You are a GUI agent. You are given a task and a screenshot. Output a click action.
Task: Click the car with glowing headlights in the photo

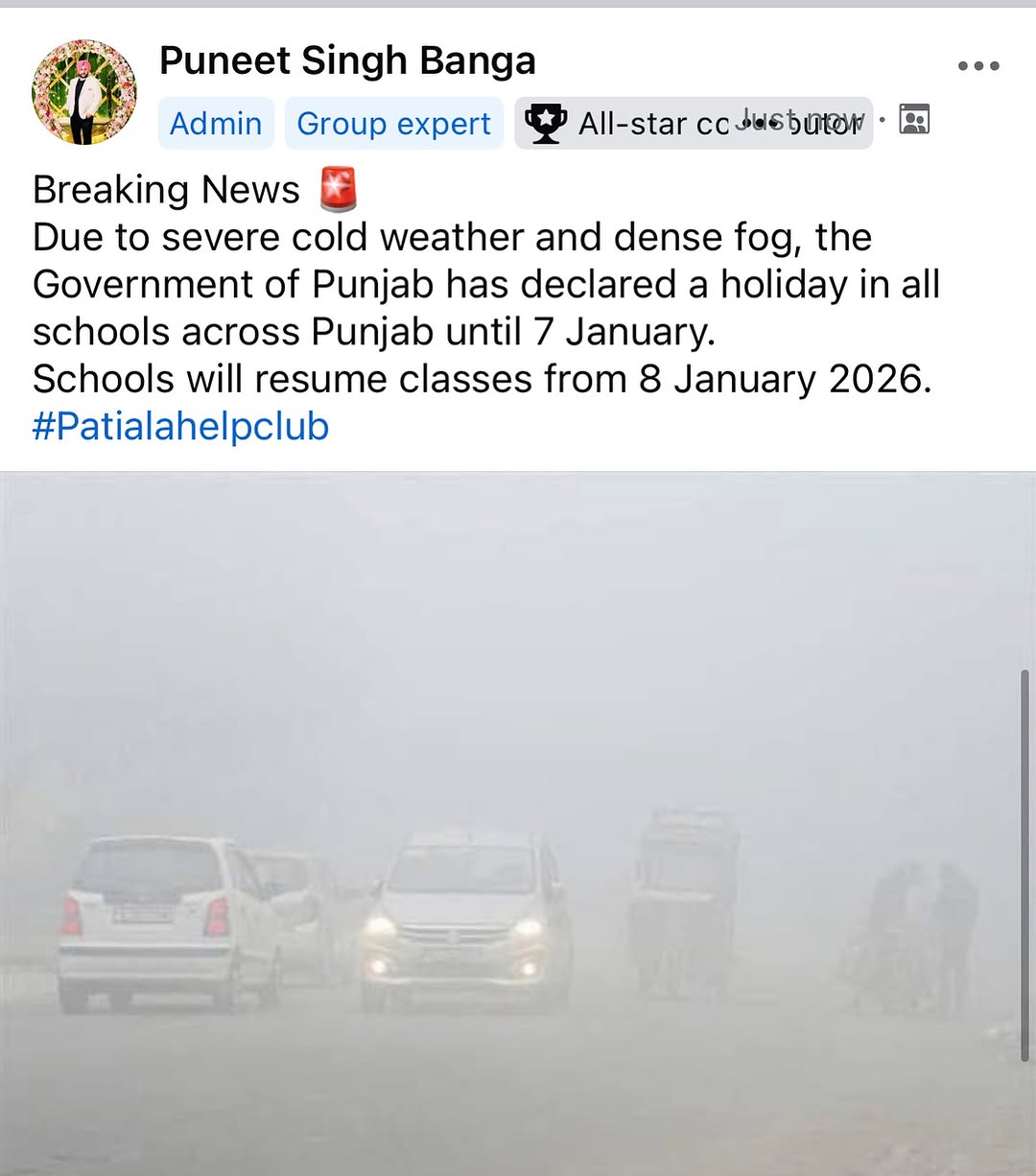[x=465, y=920]
